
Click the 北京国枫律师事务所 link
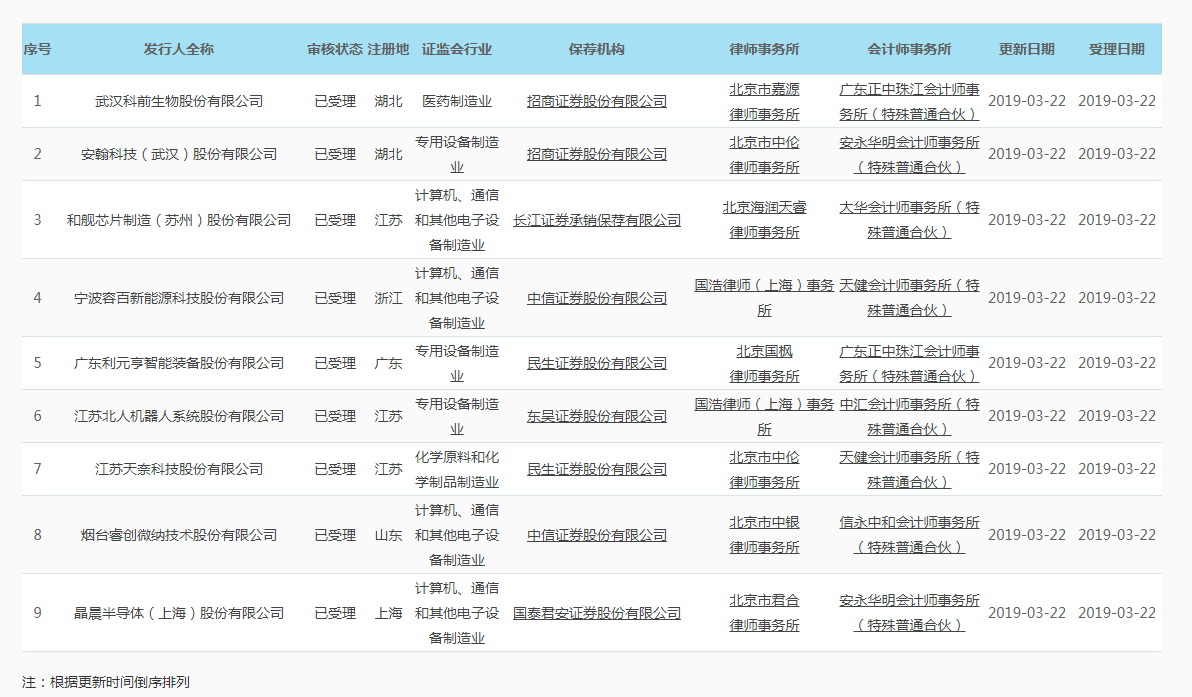(764, 363)
